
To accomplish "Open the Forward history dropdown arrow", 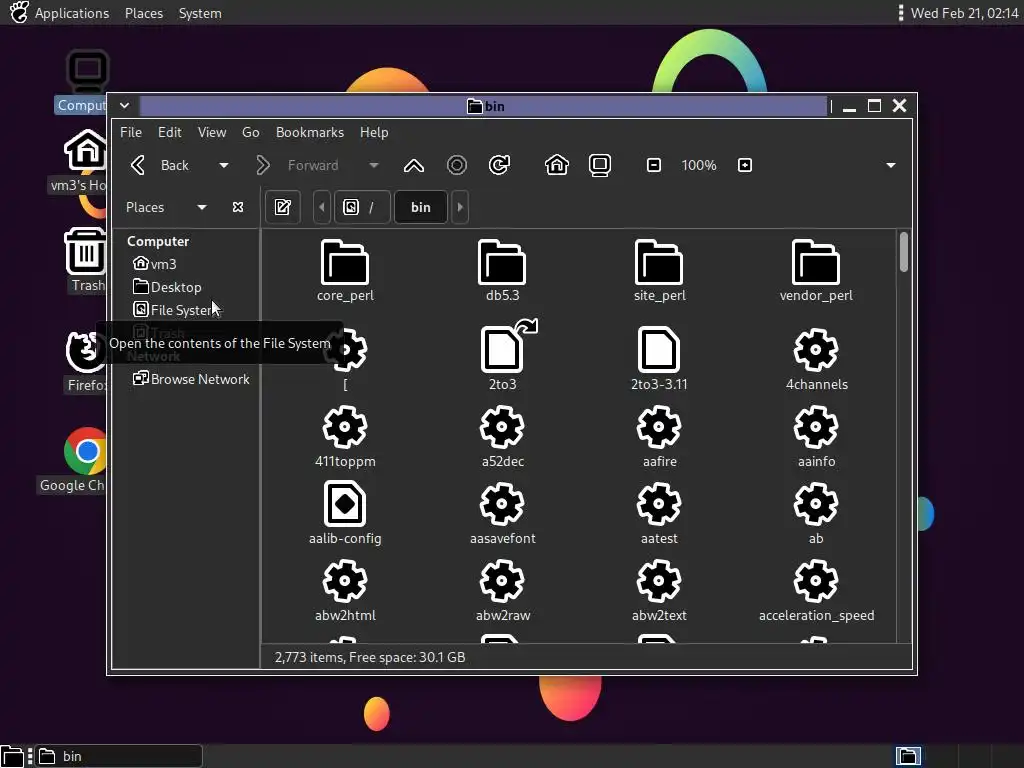I will [374, 165].
